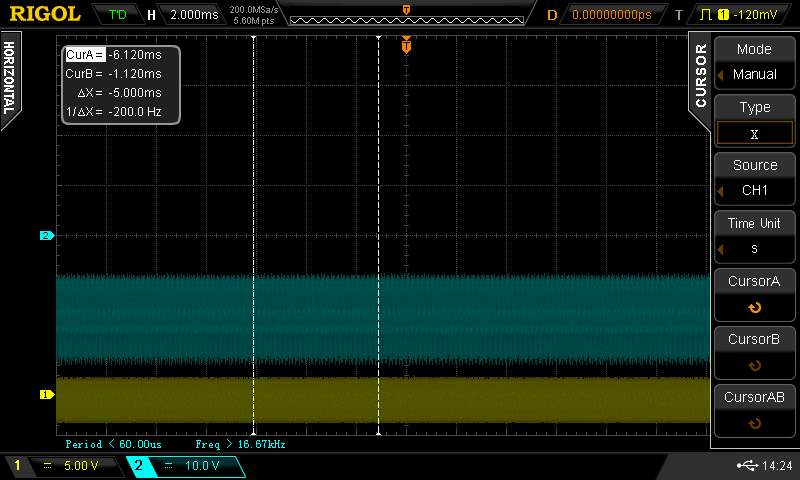
Task: Click the USB connection icon
Action: click(746, 465)
